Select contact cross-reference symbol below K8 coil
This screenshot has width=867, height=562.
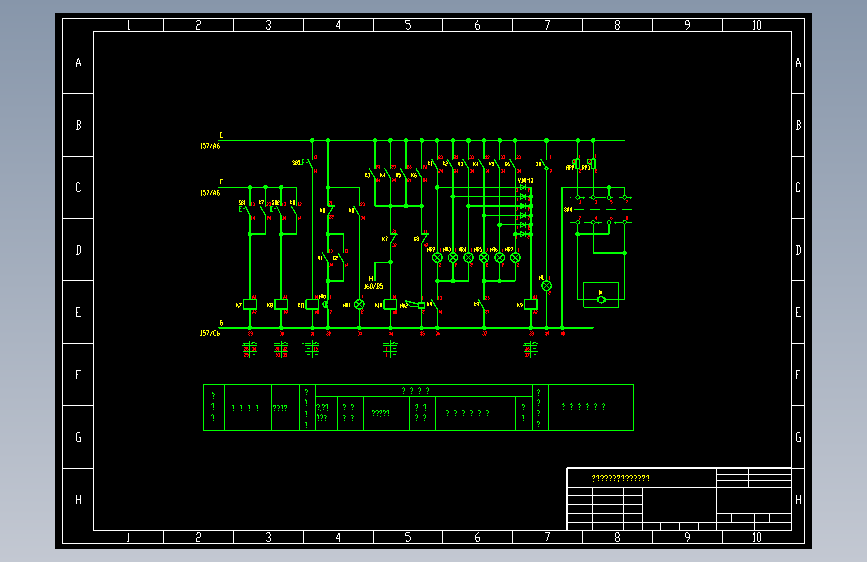click(281, 349)
